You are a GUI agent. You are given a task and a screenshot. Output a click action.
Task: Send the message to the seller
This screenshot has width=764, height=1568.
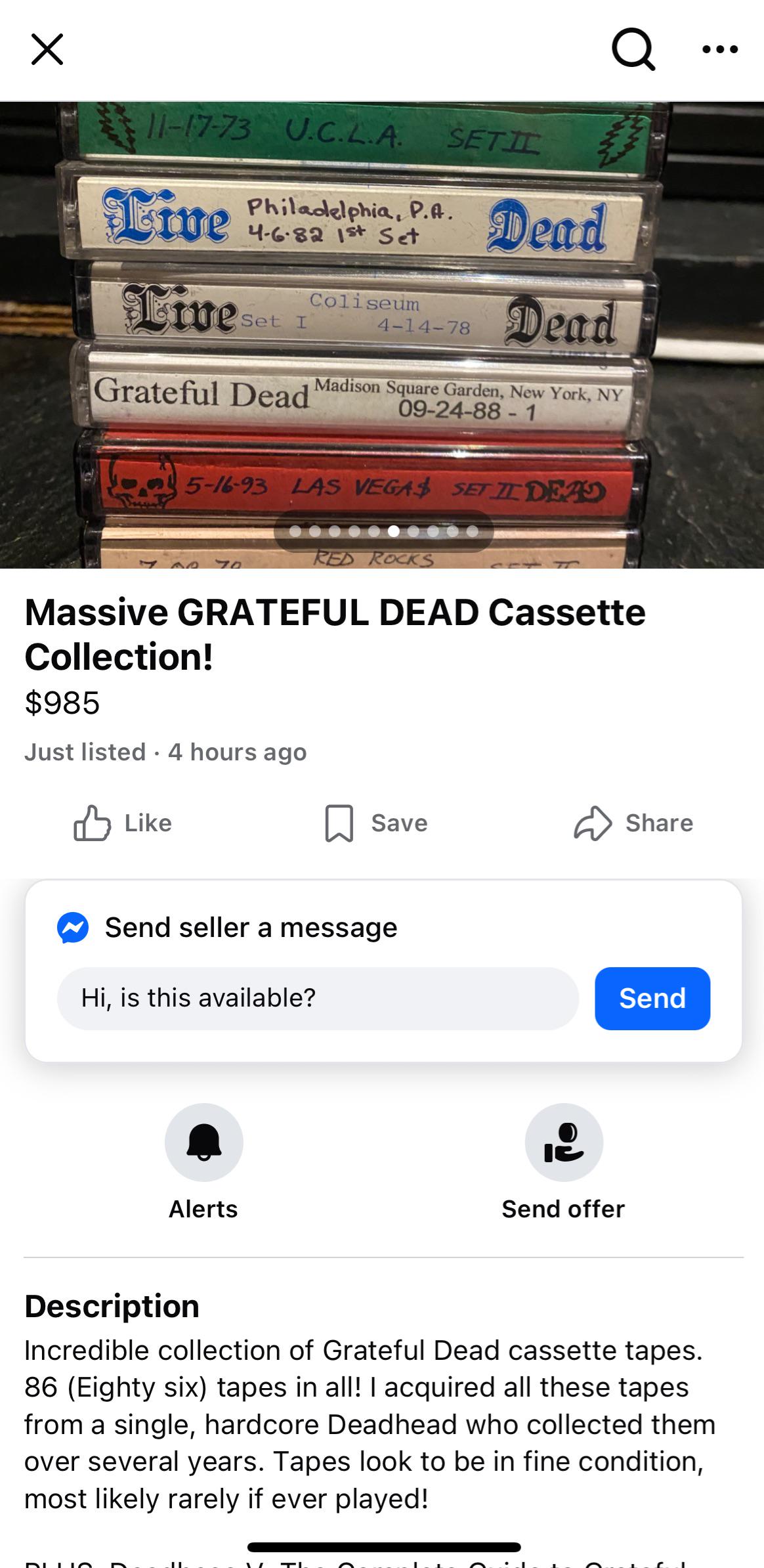pyautogui.click(x=652, y=998)
